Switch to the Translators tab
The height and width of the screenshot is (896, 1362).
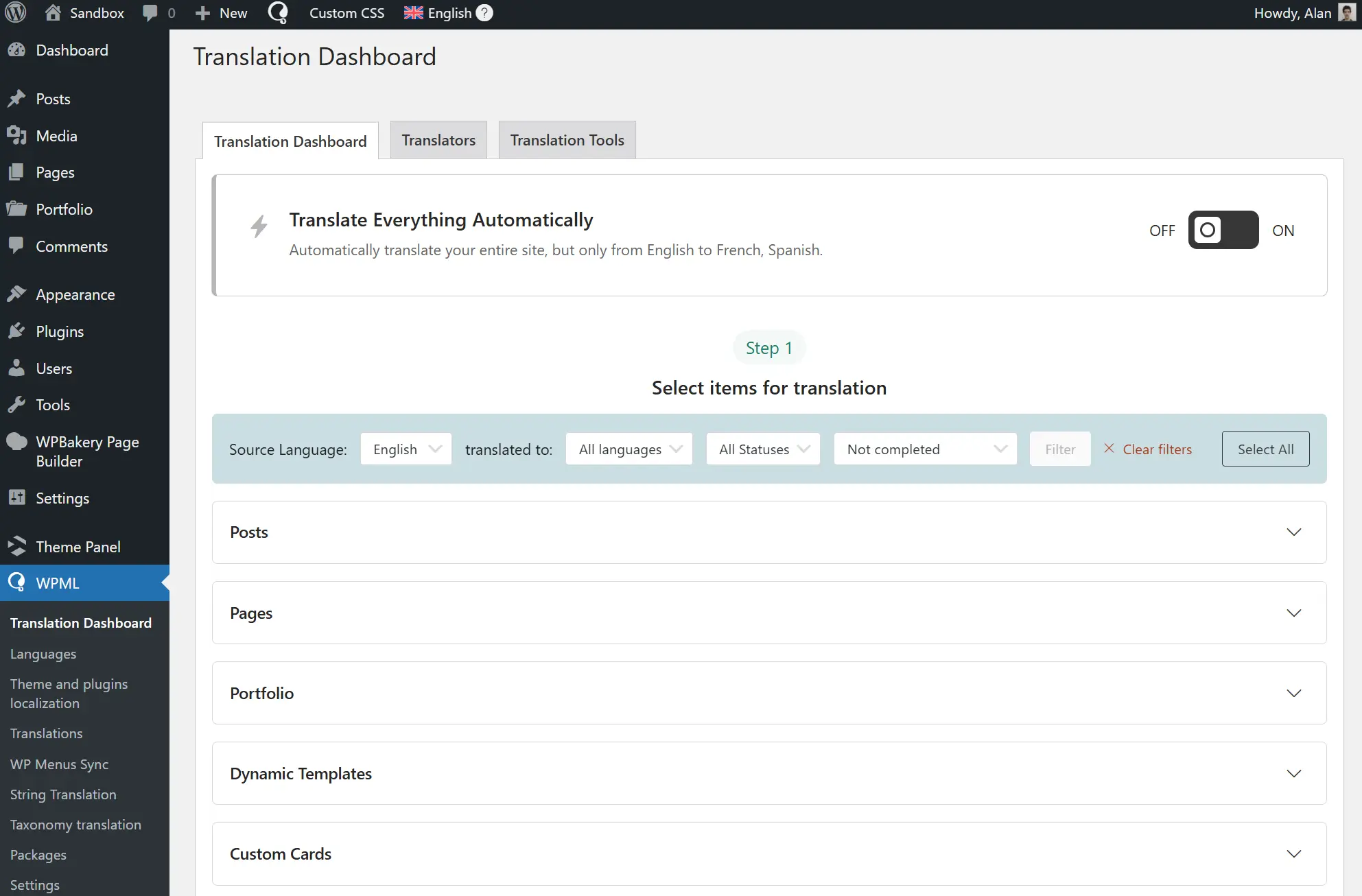[438, 139]
